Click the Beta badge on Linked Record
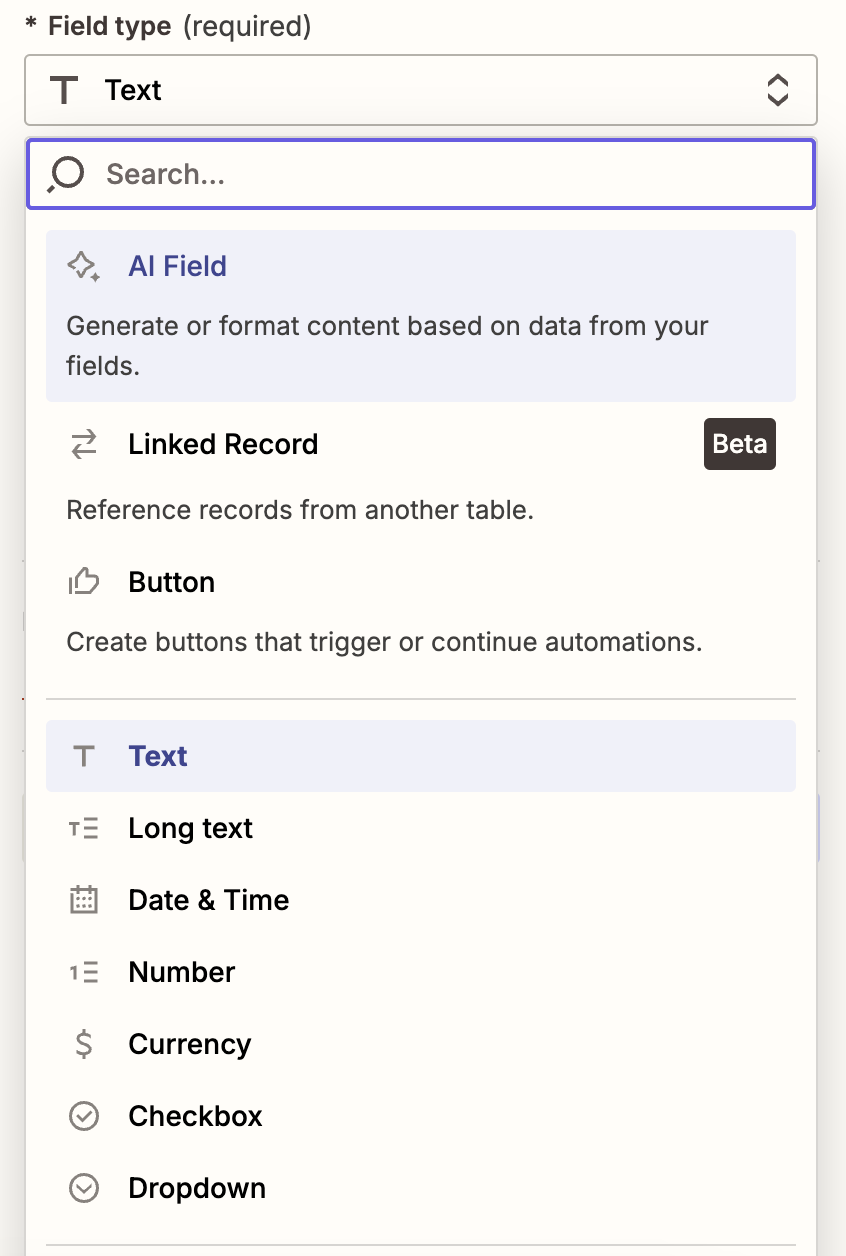 coord(740,444)
